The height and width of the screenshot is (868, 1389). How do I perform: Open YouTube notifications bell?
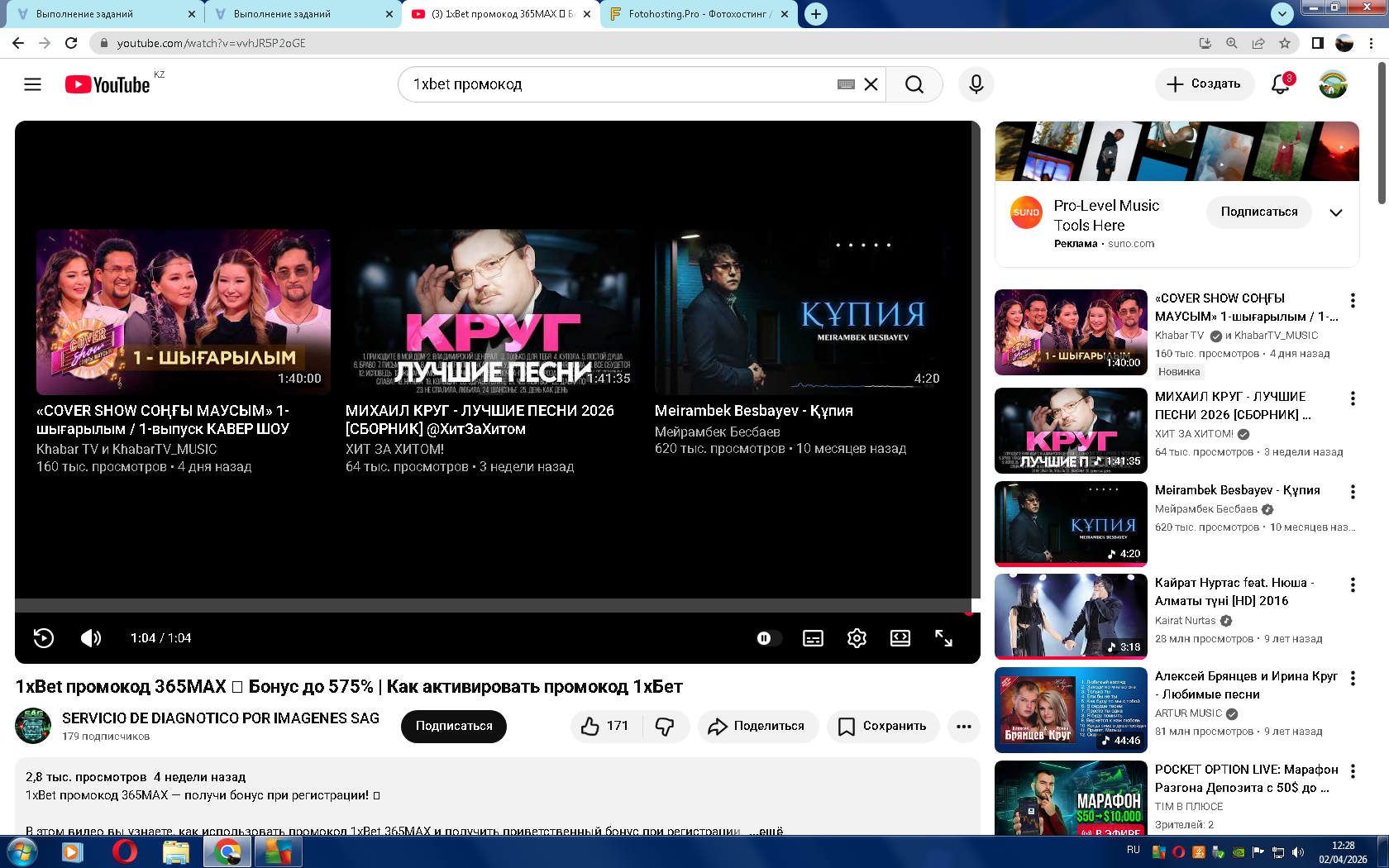tap(1281, 84)
